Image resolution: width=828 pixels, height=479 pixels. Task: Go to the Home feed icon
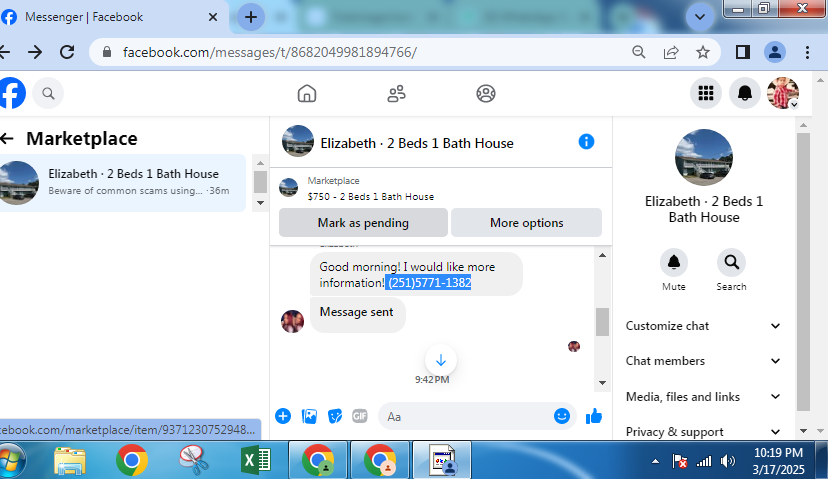[307, 93]
